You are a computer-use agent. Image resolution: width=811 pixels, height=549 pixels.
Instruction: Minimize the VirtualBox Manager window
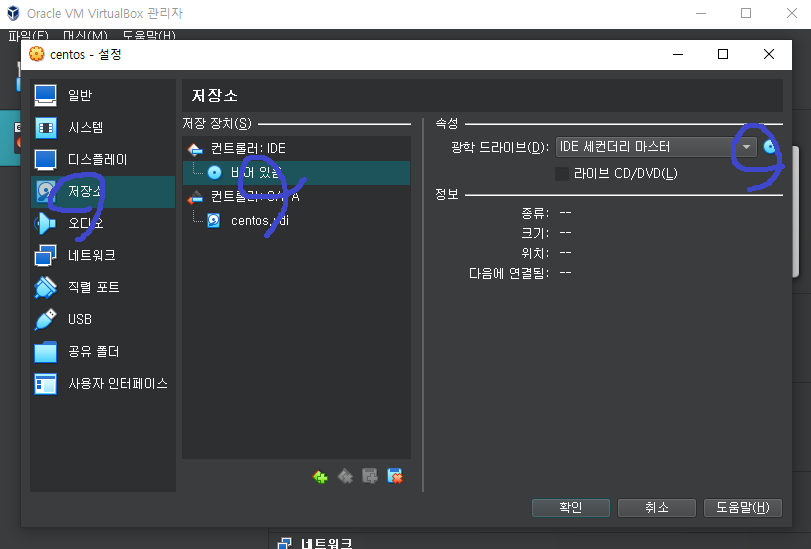(701, 13)
